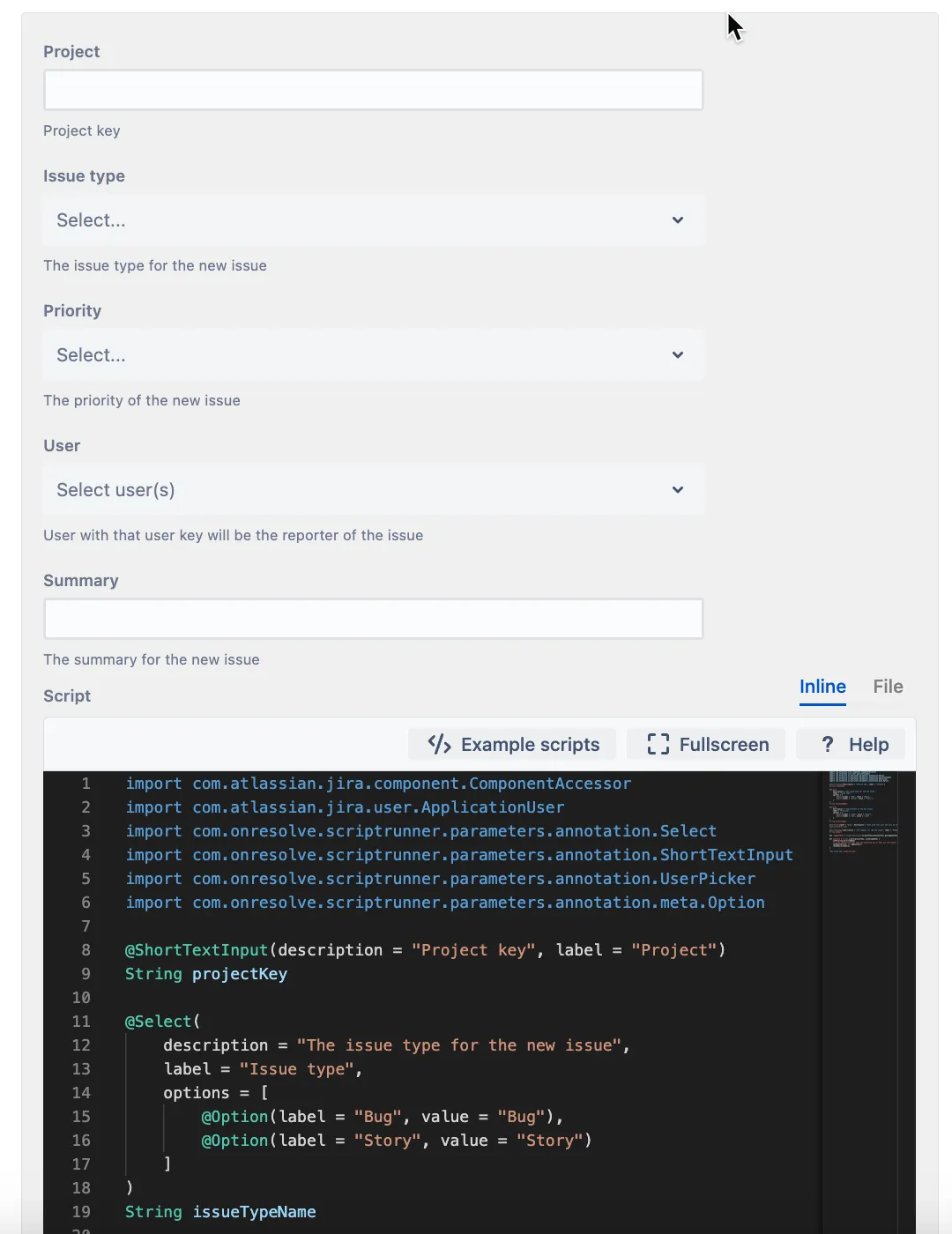Screen dimensions: 952x1234
Task: Open Example scripts
Action: (513, 745)
